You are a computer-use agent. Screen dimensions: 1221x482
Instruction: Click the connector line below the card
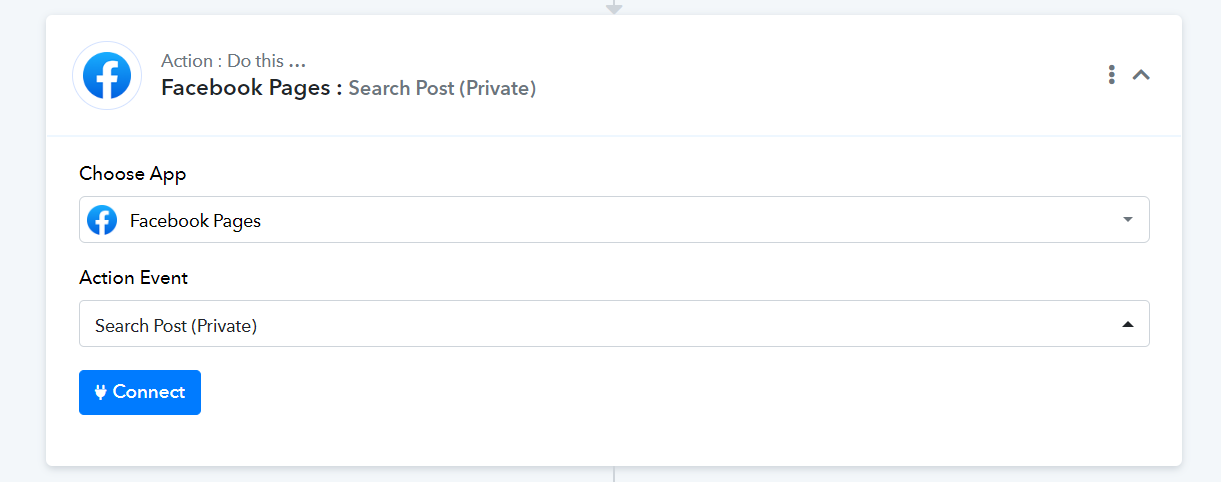click(x=614, y=474)
